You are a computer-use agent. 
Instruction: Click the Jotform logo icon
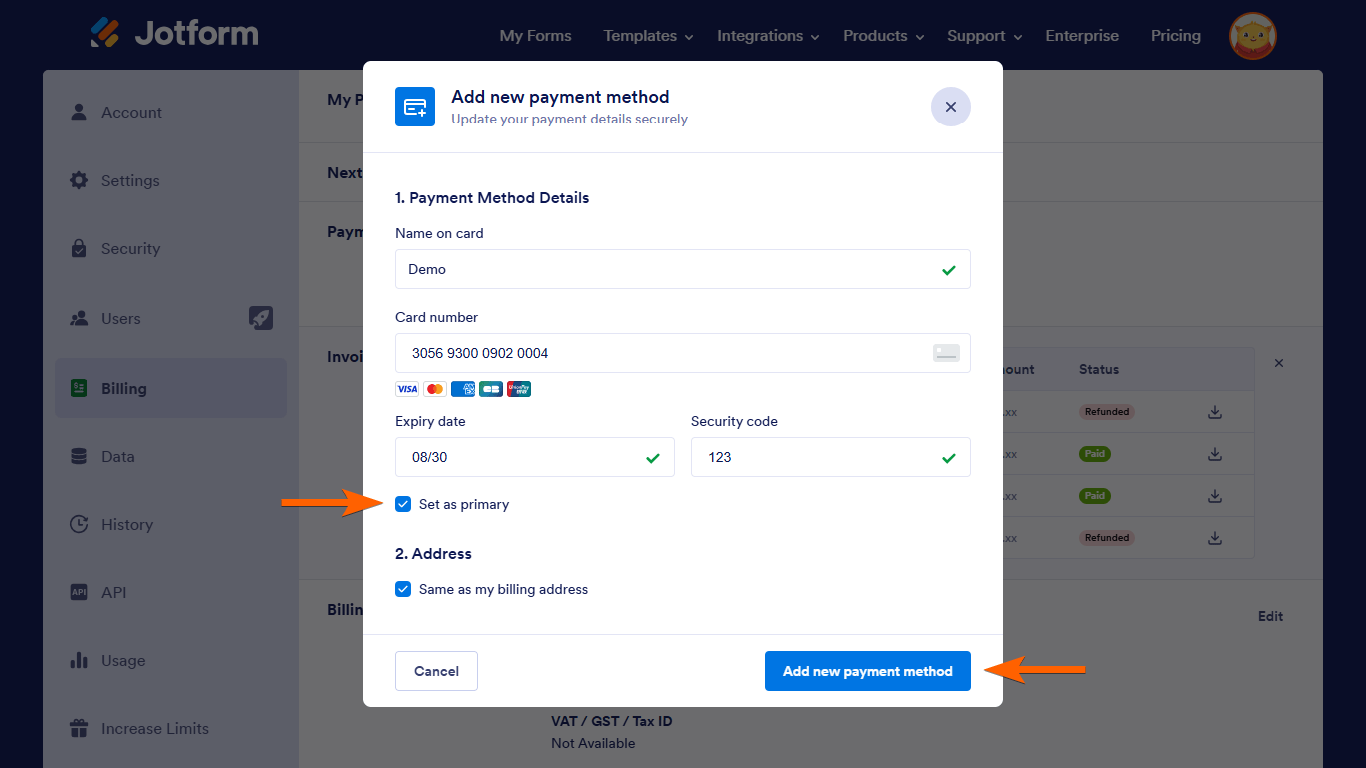tap(105, 34)
